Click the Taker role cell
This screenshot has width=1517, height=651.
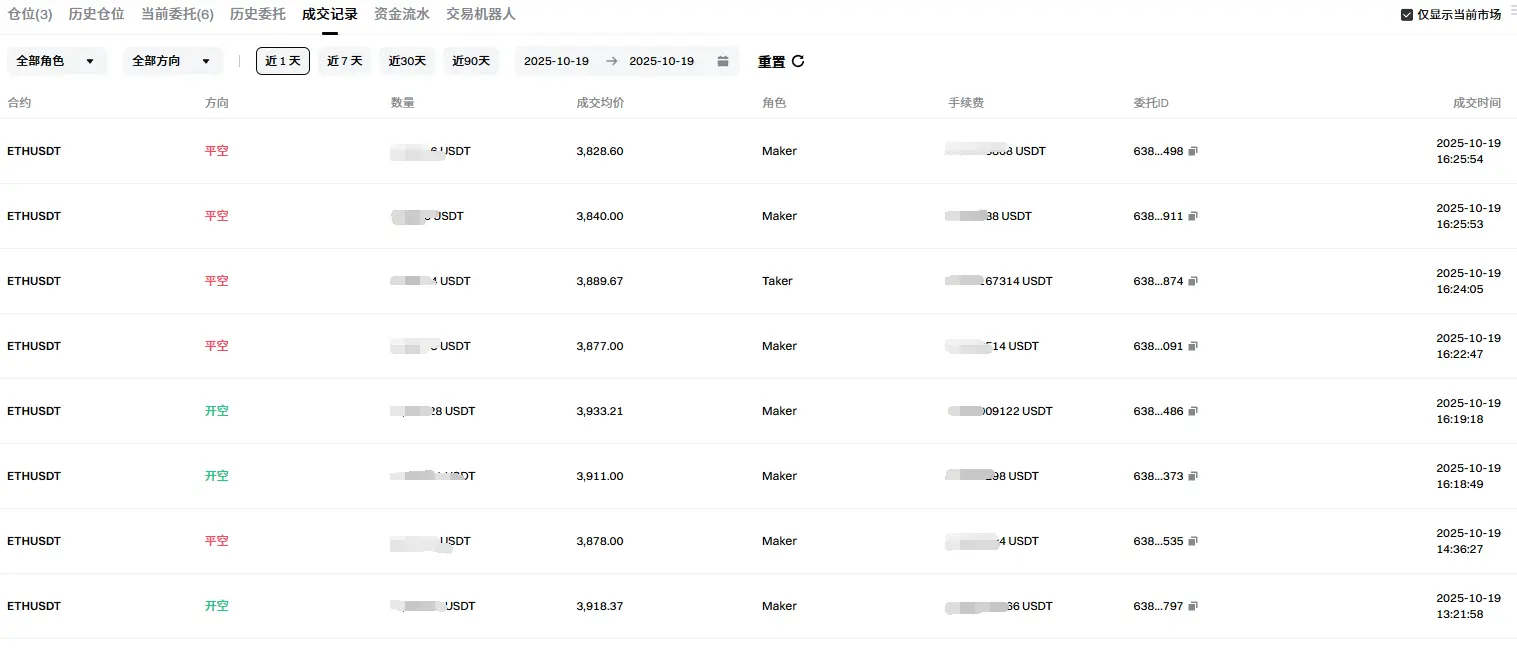[777, 282]
